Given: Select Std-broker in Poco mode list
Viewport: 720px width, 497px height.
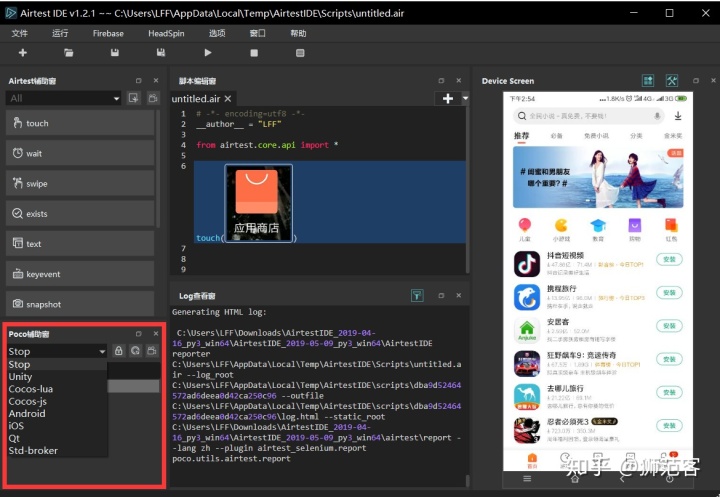Looking at the screenshot, I should (x=56, y=451).
